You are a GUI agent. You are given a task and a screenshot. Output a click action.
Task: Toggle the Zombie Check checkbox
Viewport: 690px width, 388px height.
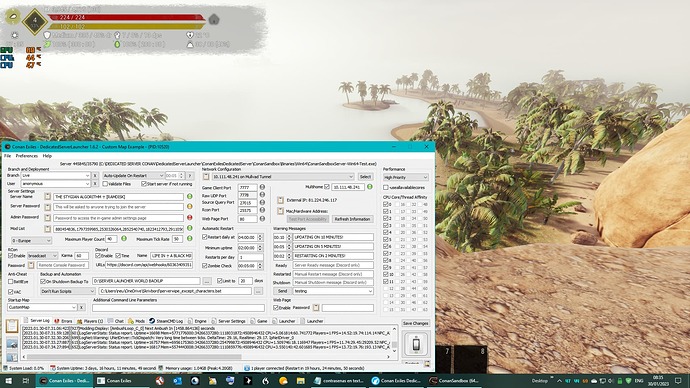pyautogui.click(x=205, y=266)
